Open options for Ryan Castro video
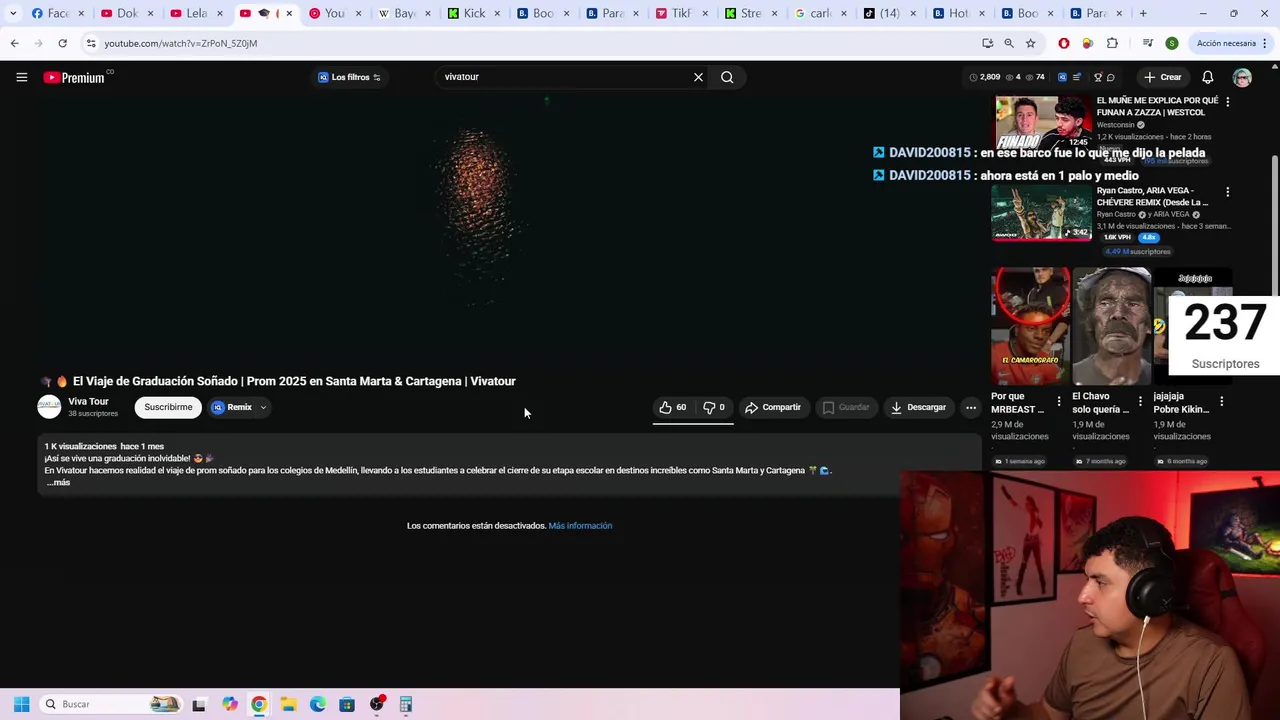This screenshot has height=720, width=1280. point(1228,191)
